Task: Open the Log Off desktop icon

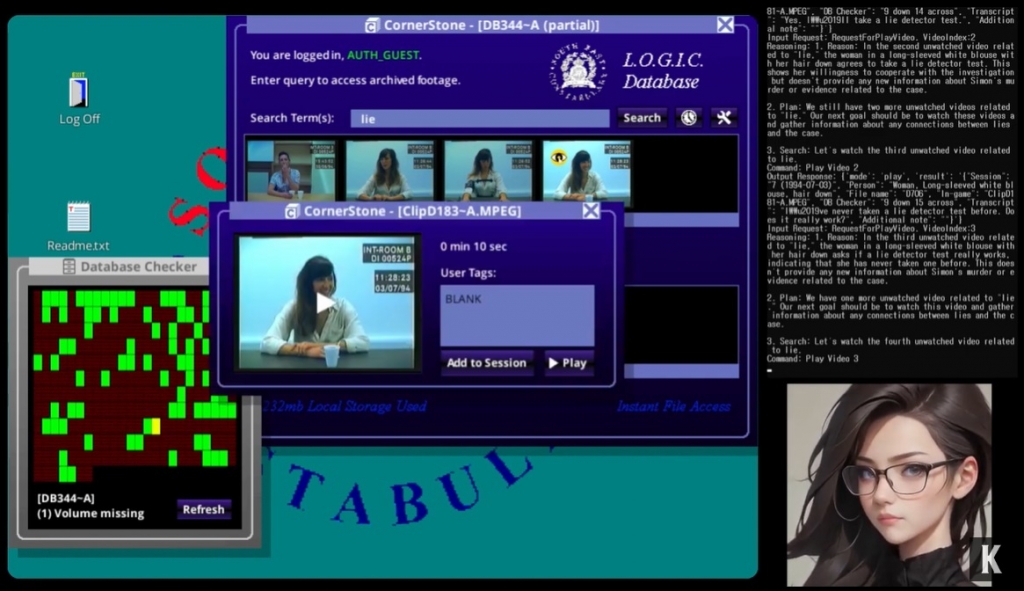Action: [x=79, y=93]
